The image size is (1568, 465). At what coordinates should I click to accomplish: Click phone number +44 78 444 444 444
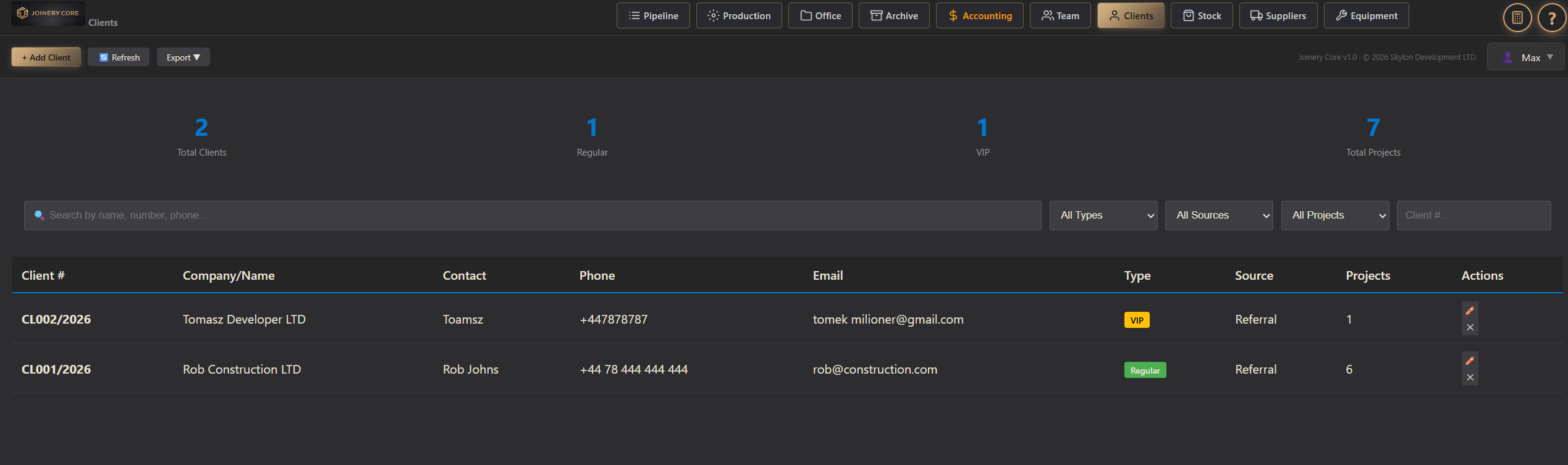click(x=634, y=369)
